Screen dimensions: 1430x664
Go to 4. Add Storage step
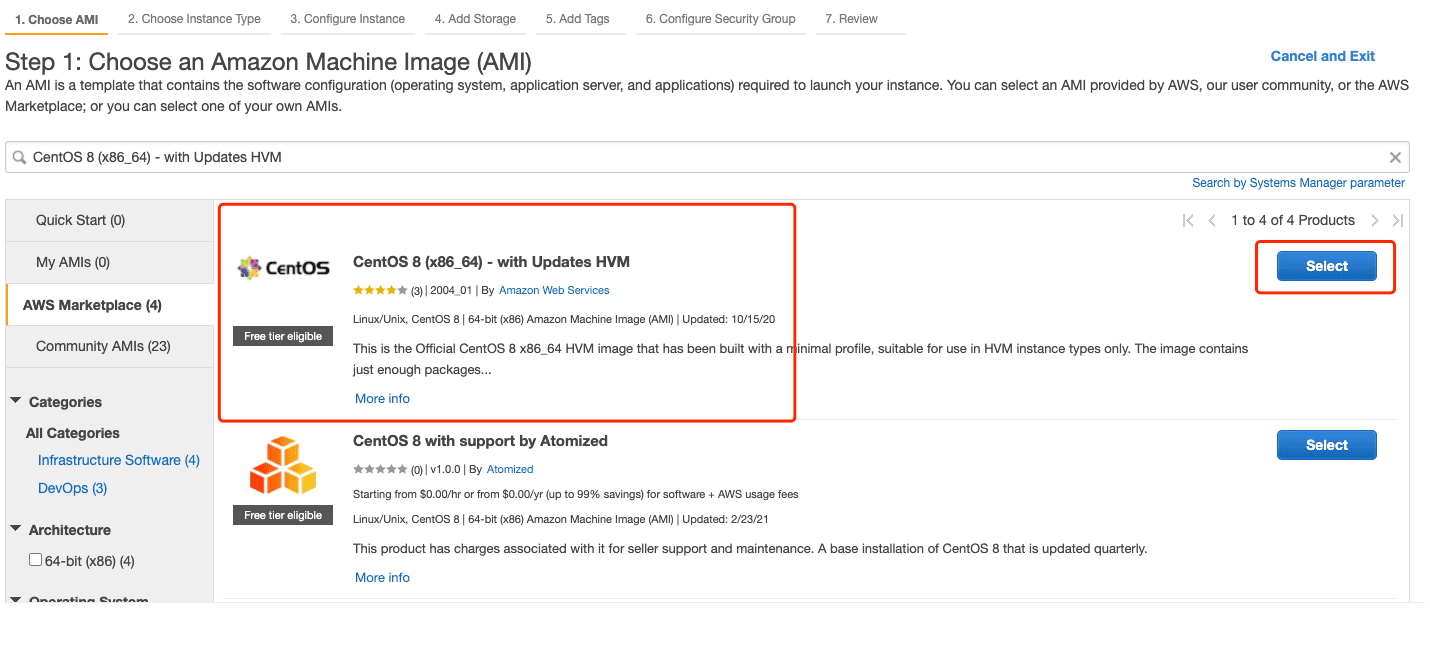(475, 19)
